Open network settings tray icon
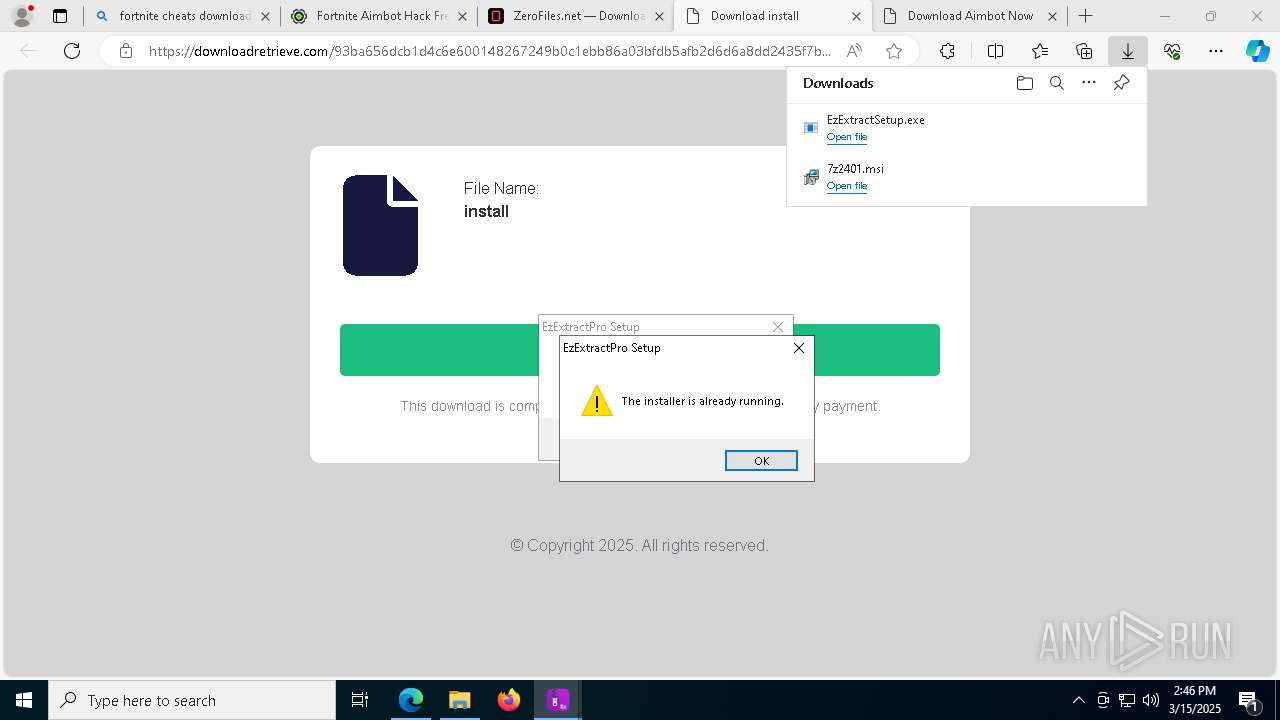 click(x=1126, y=700)
